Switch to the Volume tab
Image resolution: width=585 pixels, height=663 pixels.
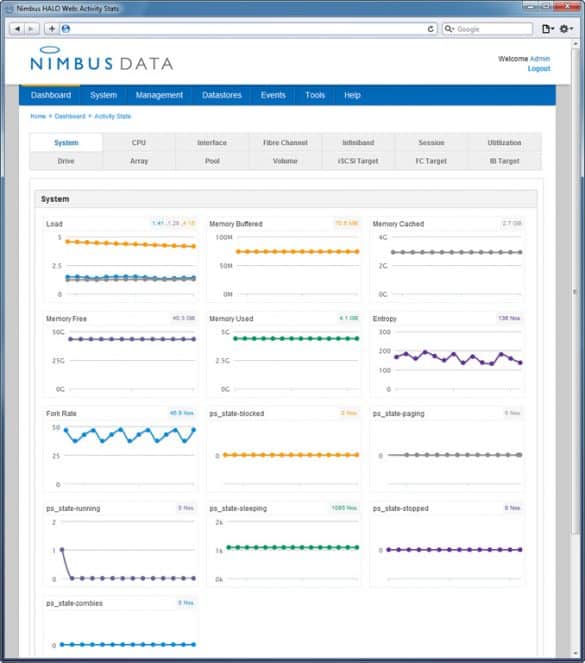point(285,161)
